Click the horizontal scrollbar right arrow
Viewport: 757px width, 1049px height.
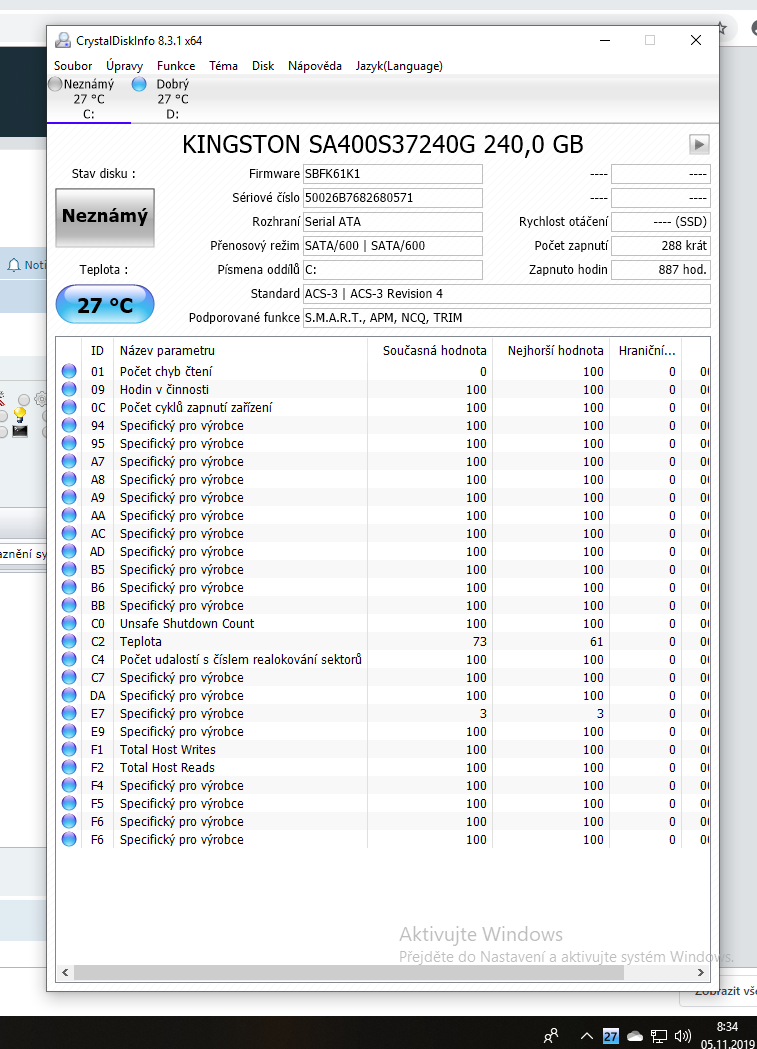pos(703,972)
